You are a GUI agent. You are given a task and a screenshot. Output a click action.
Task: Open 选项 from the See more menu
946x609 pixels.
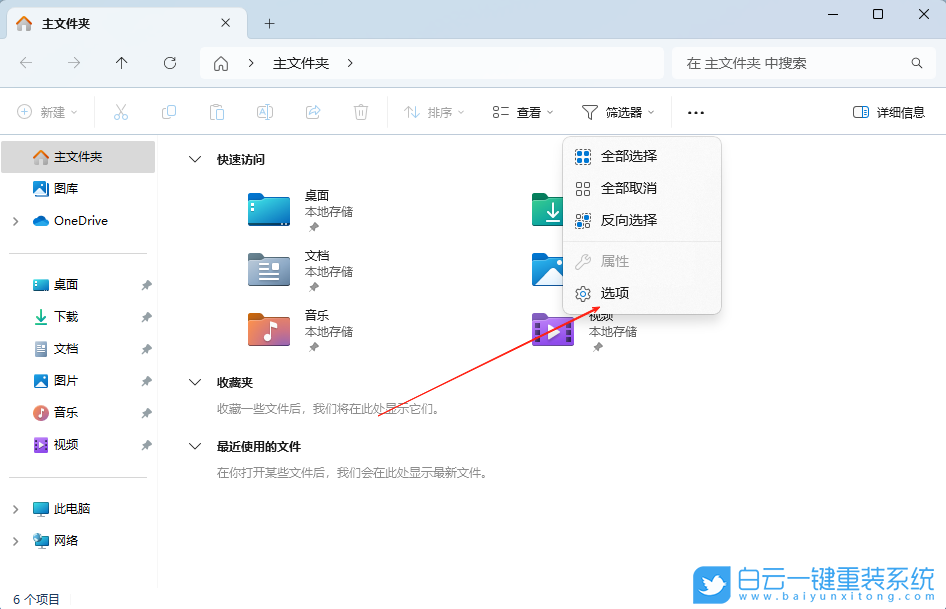tap(613, 293)
